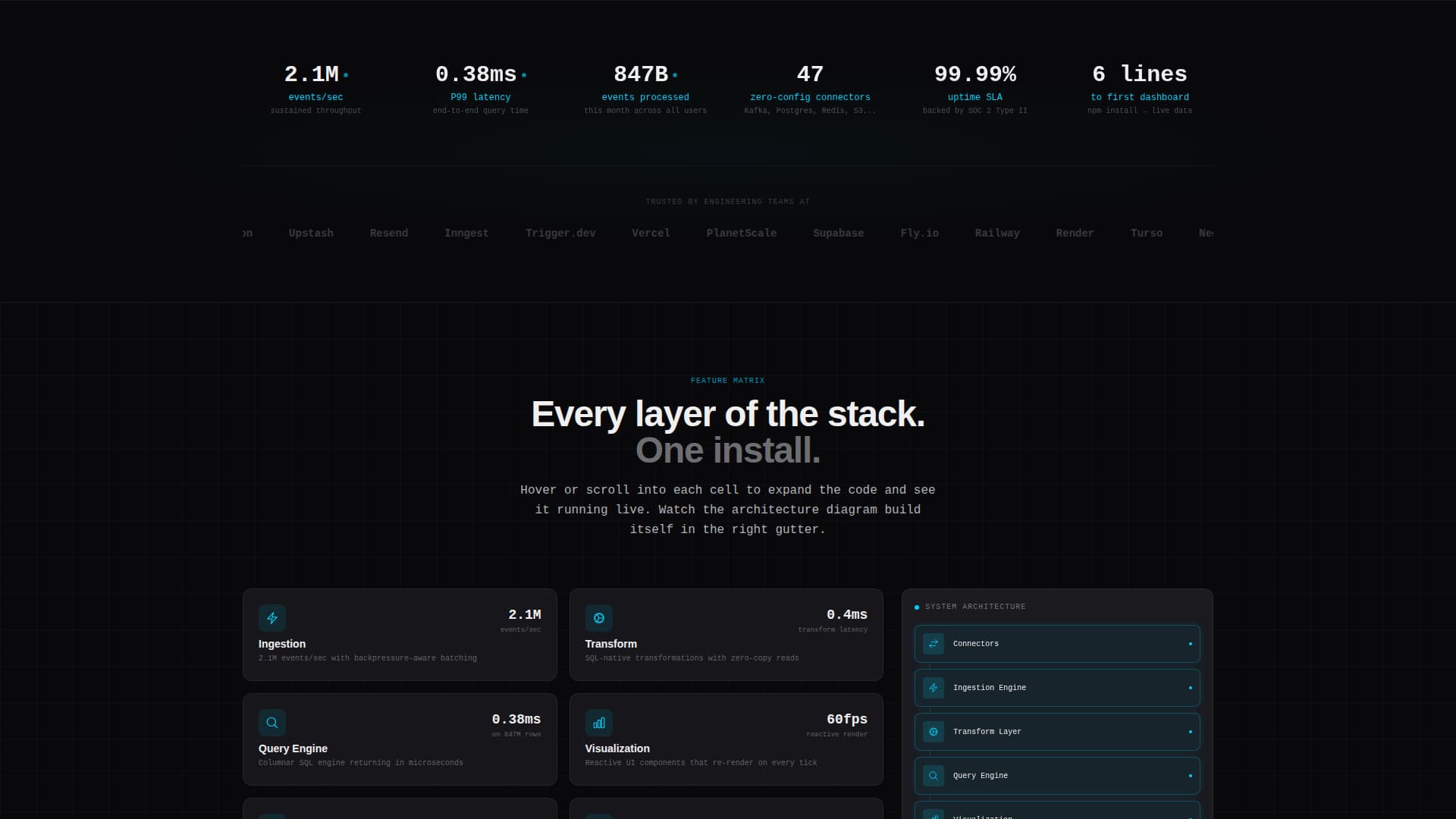Click the SYSTEM ARCHITECTURE panel heading
This screenshot has width=1456, height=819.
(x=975, y=607)
